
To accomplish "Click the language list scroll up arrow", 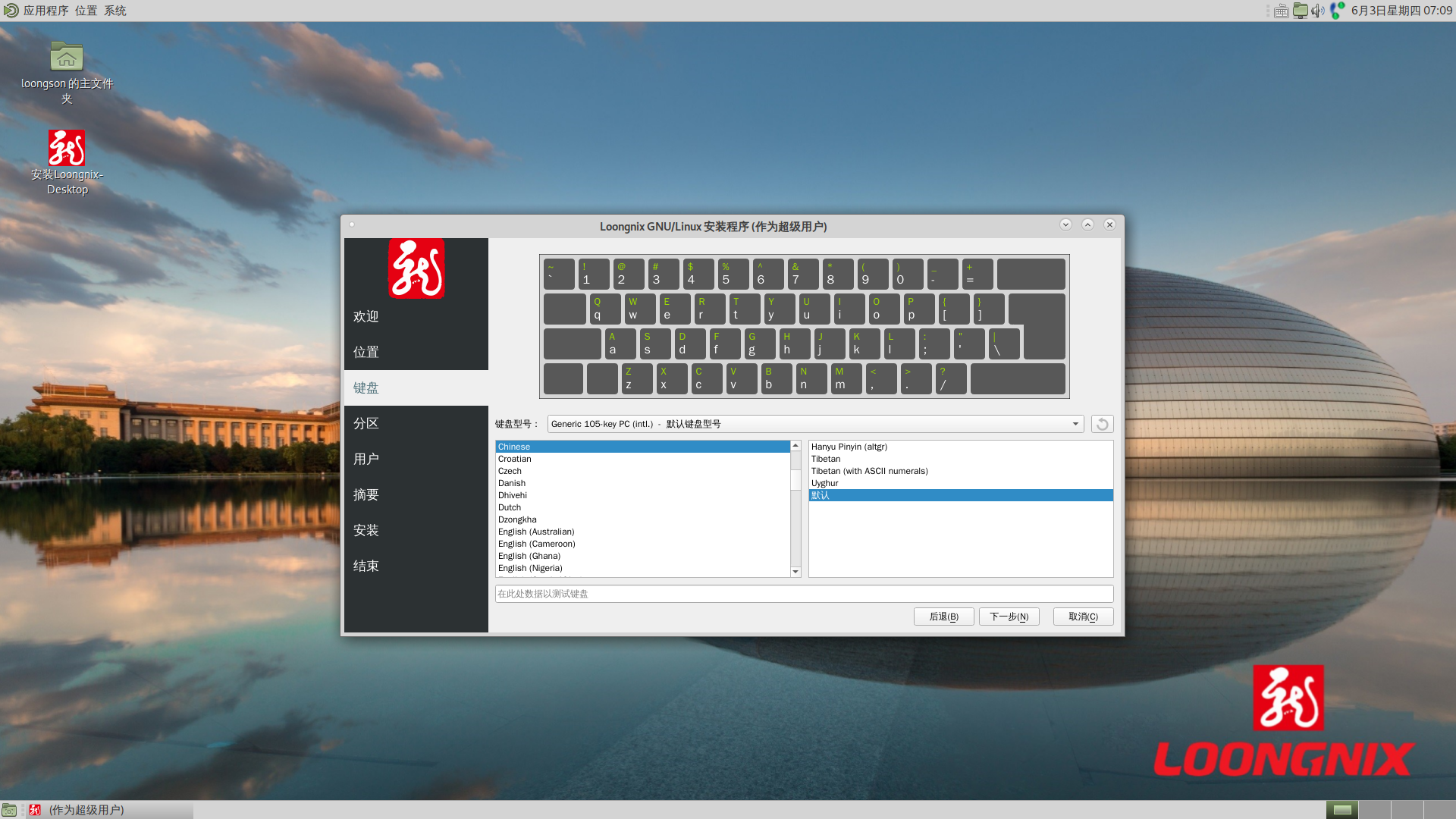I will click(795, 446).
